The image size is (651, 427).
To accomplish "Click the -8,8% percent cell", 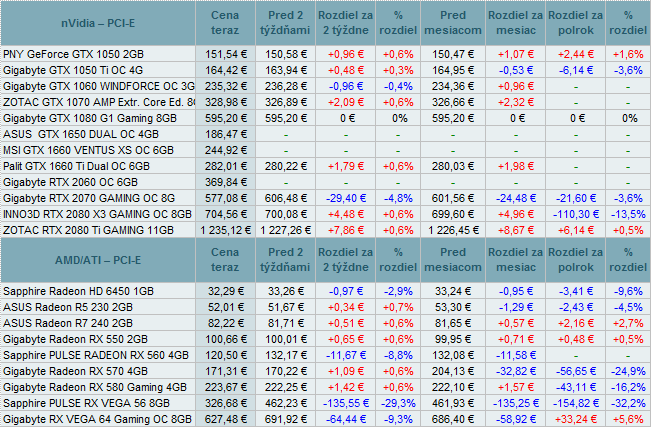I will [398, 355].
